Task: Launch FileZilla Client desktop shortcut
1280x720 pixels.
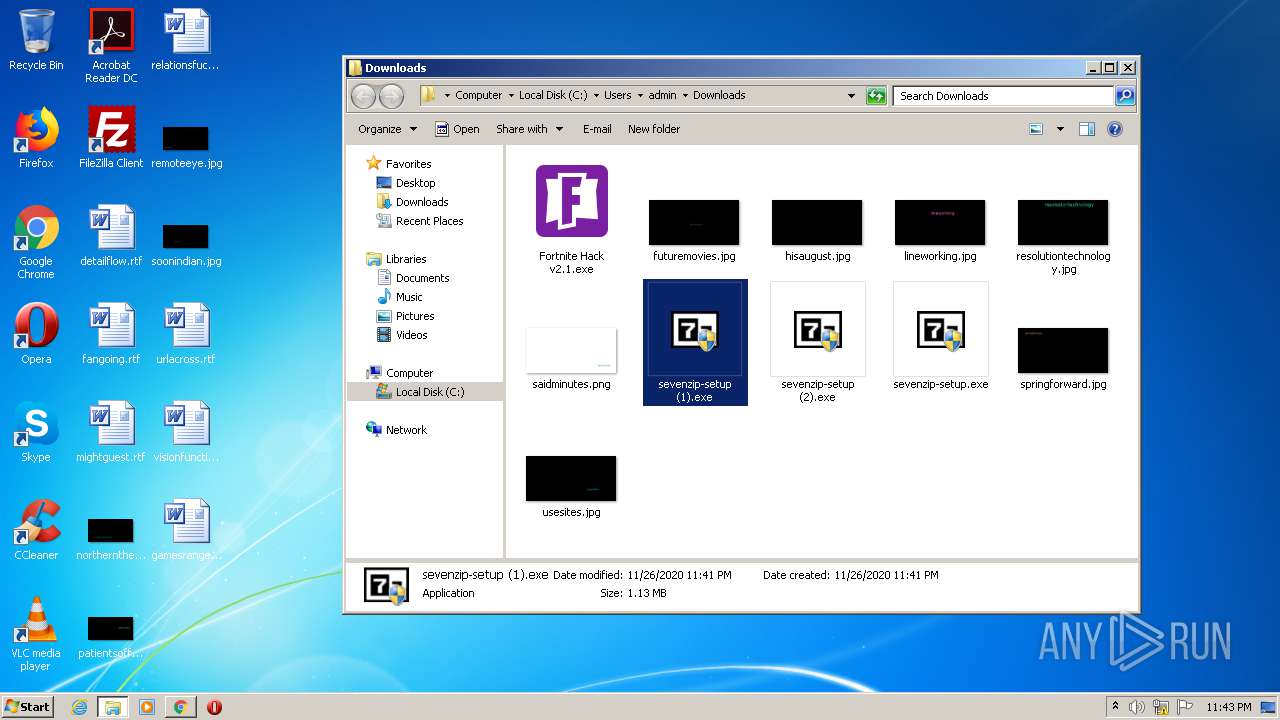Action: tap(111, 130)
